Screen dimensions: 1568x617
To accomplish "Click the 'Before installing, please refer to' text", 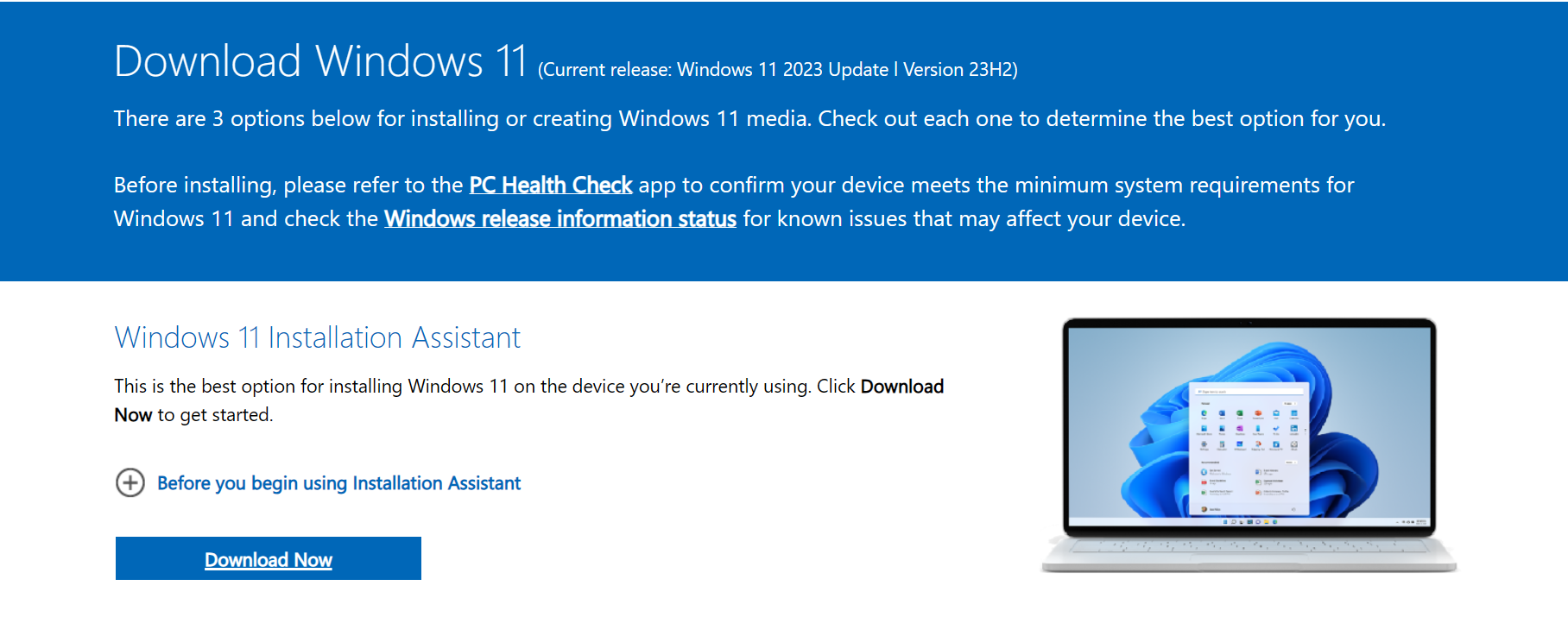I will (288, 186).
